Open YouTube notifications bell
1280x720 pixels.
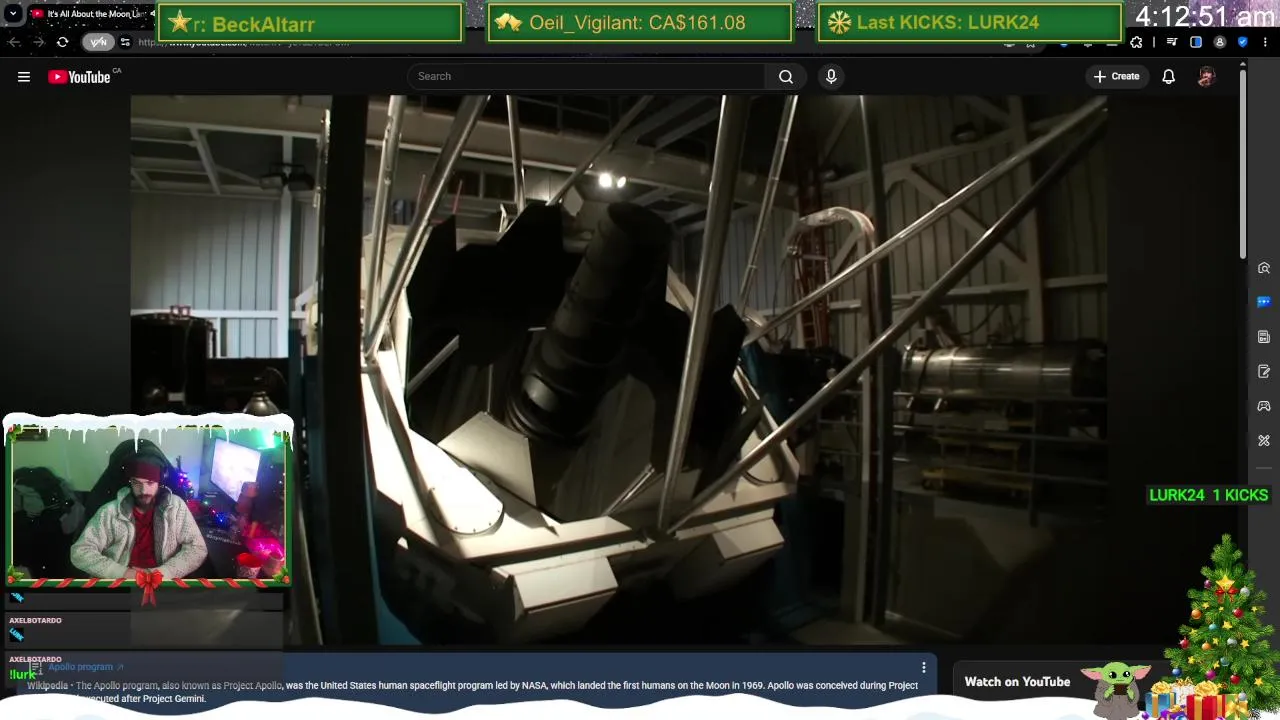point(1168,76)
